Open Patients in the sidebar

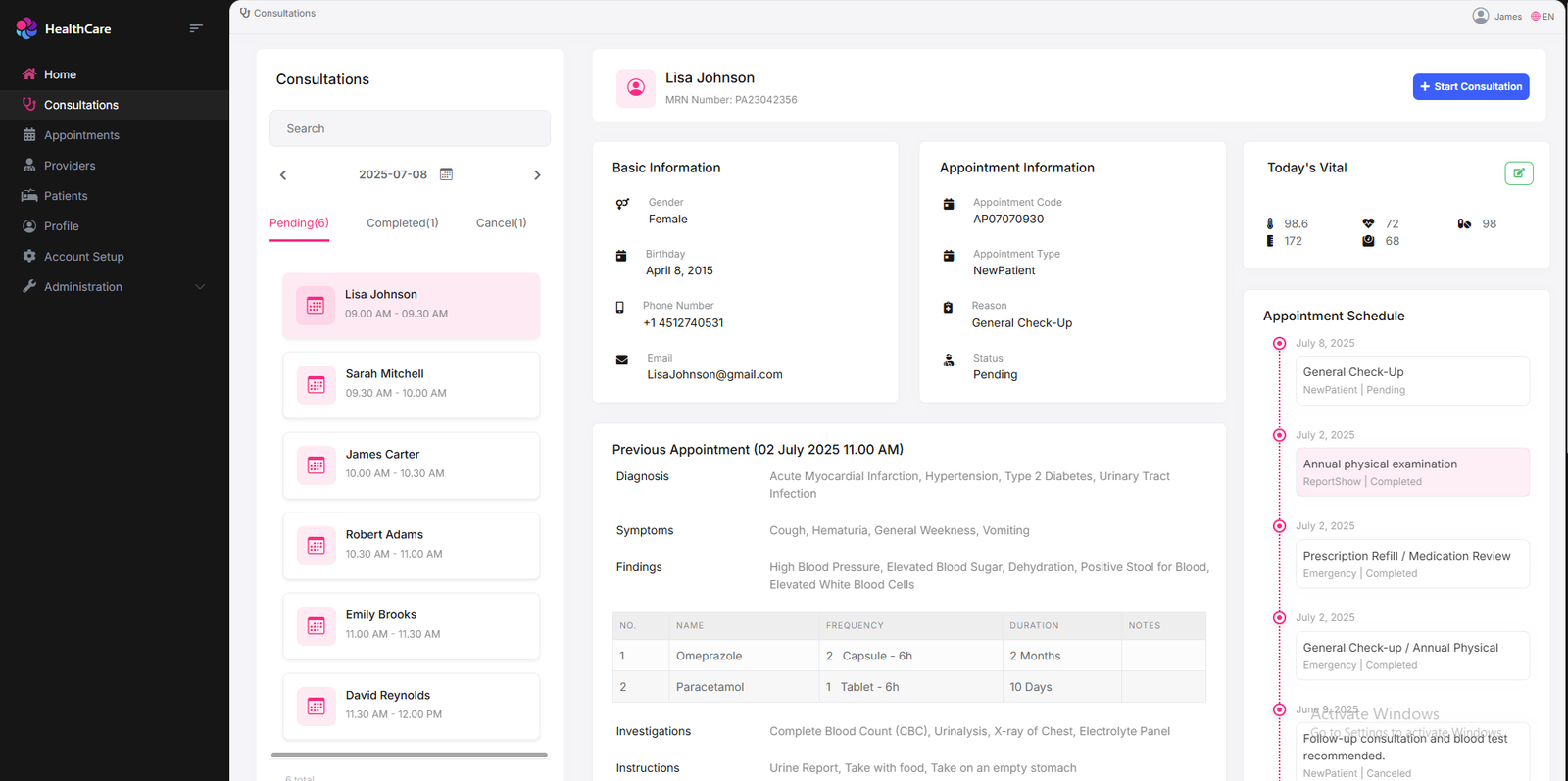[66, 196]
